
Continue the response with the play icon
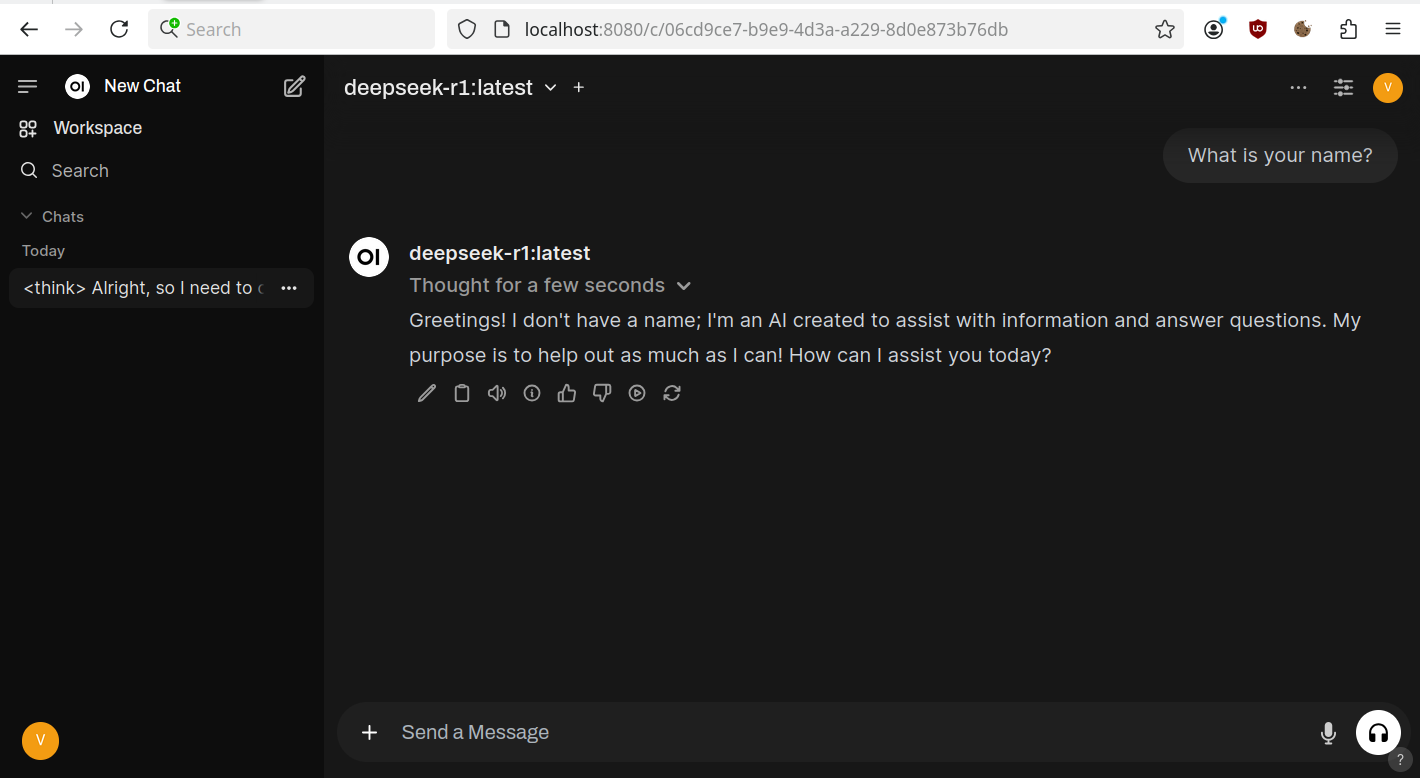point(637,393)
